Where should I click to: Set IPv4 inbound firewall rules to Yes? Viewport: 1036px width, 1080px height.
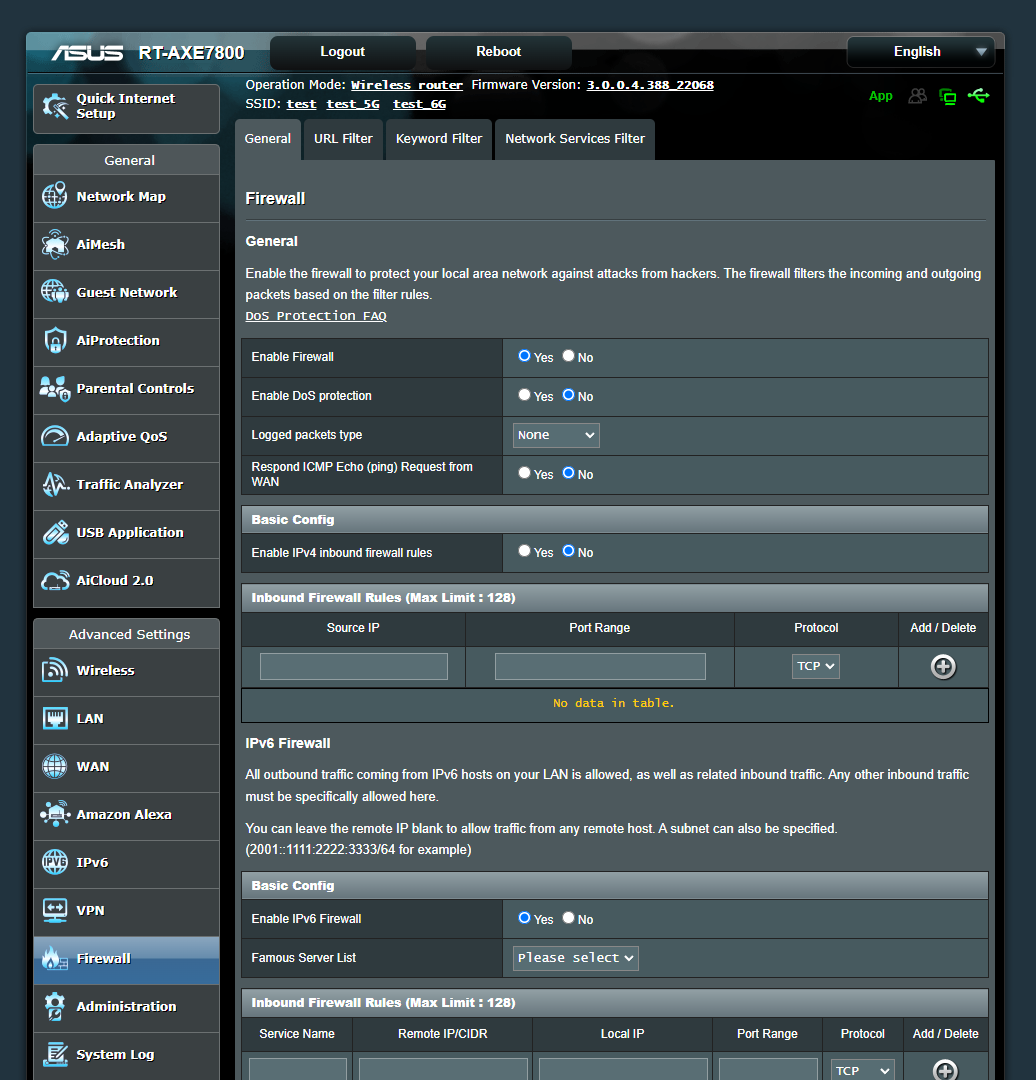(x=524, y=551)
